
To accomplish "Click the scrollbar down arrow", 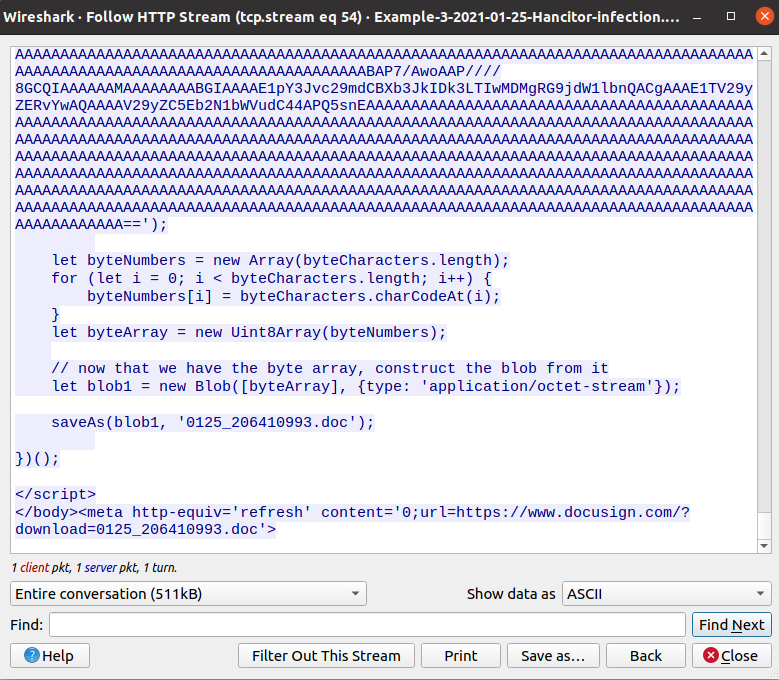I will pos(764,546).
